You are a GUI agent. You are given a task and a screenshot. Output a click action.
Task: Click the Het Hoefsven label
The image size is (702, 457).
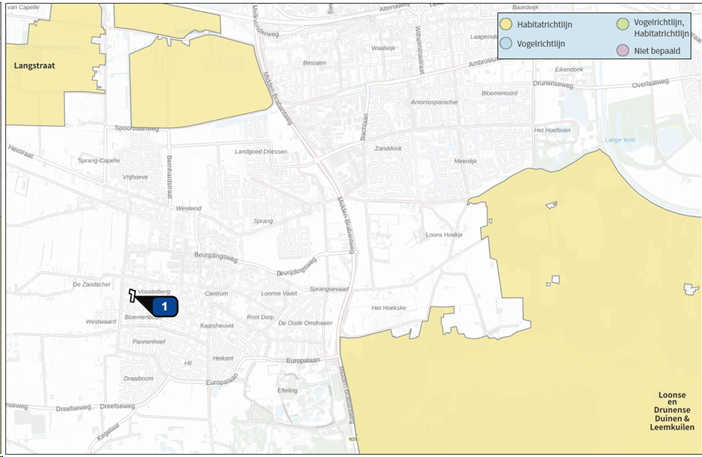(552, 130)
